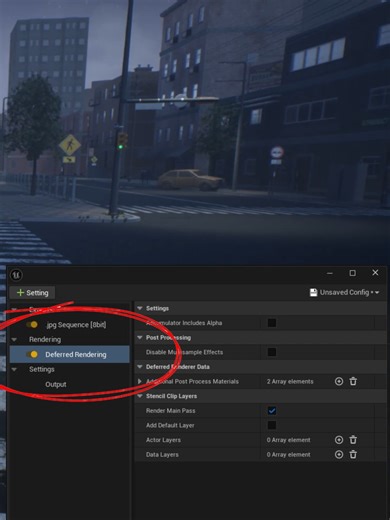The height and width of the screenshot is (520, 390).
Task: Enable Accumulator Includes Alpha checkbox
Action: coord(272,323)
